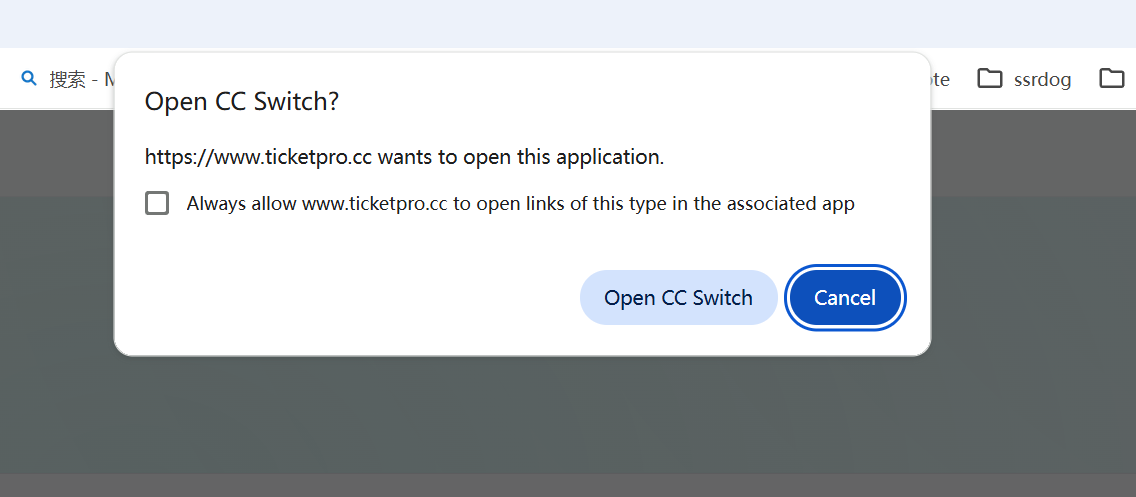Click the 'wants to open this application' message
This screenshot has height=497, width=1136.
pos(520,157)
